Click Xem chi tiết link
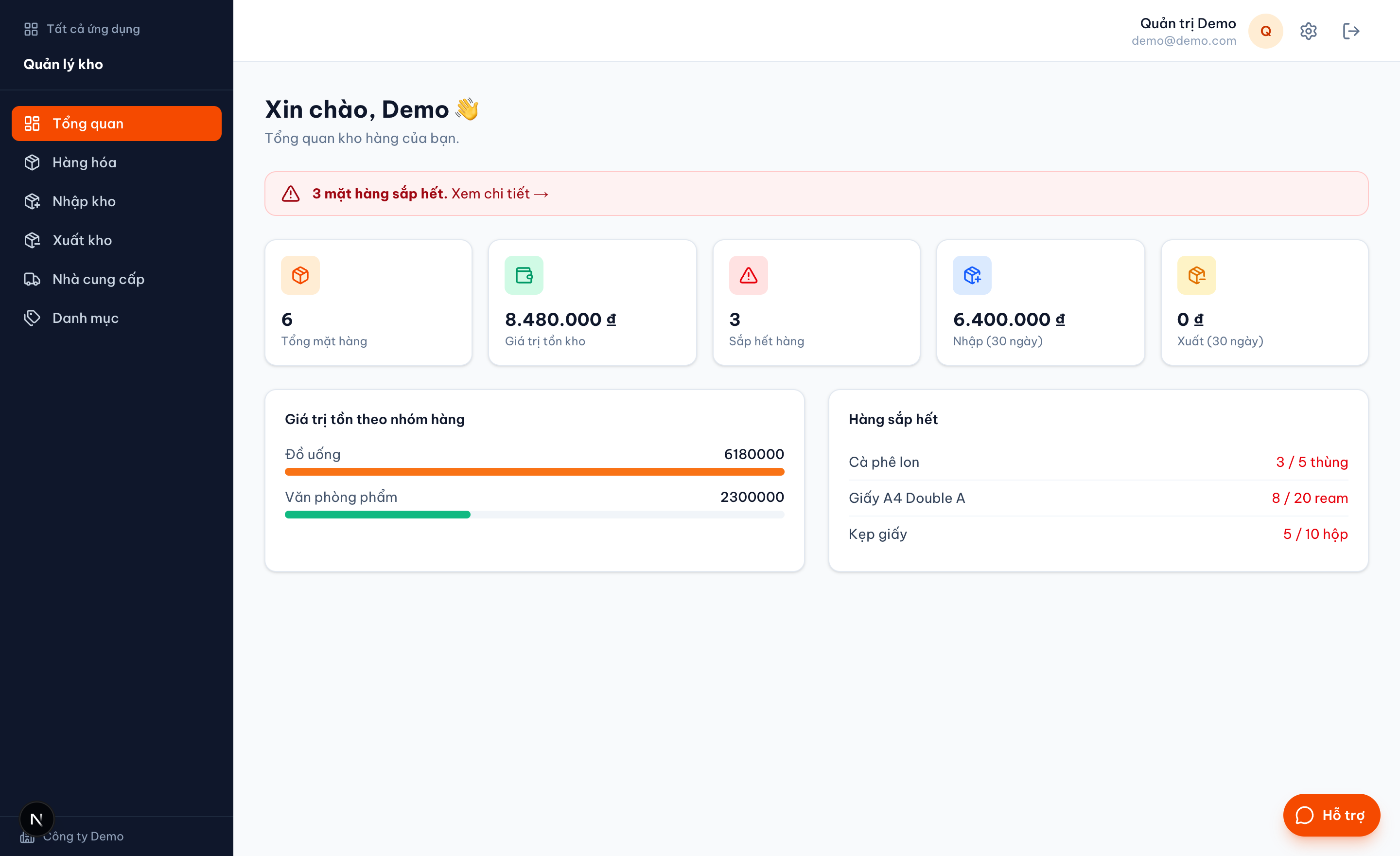 [500, 194]
